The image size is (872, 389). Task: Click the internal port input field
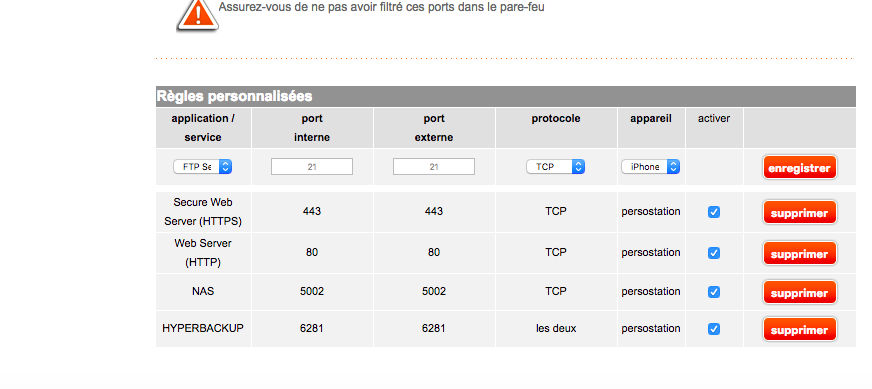(x=312, y=166)
